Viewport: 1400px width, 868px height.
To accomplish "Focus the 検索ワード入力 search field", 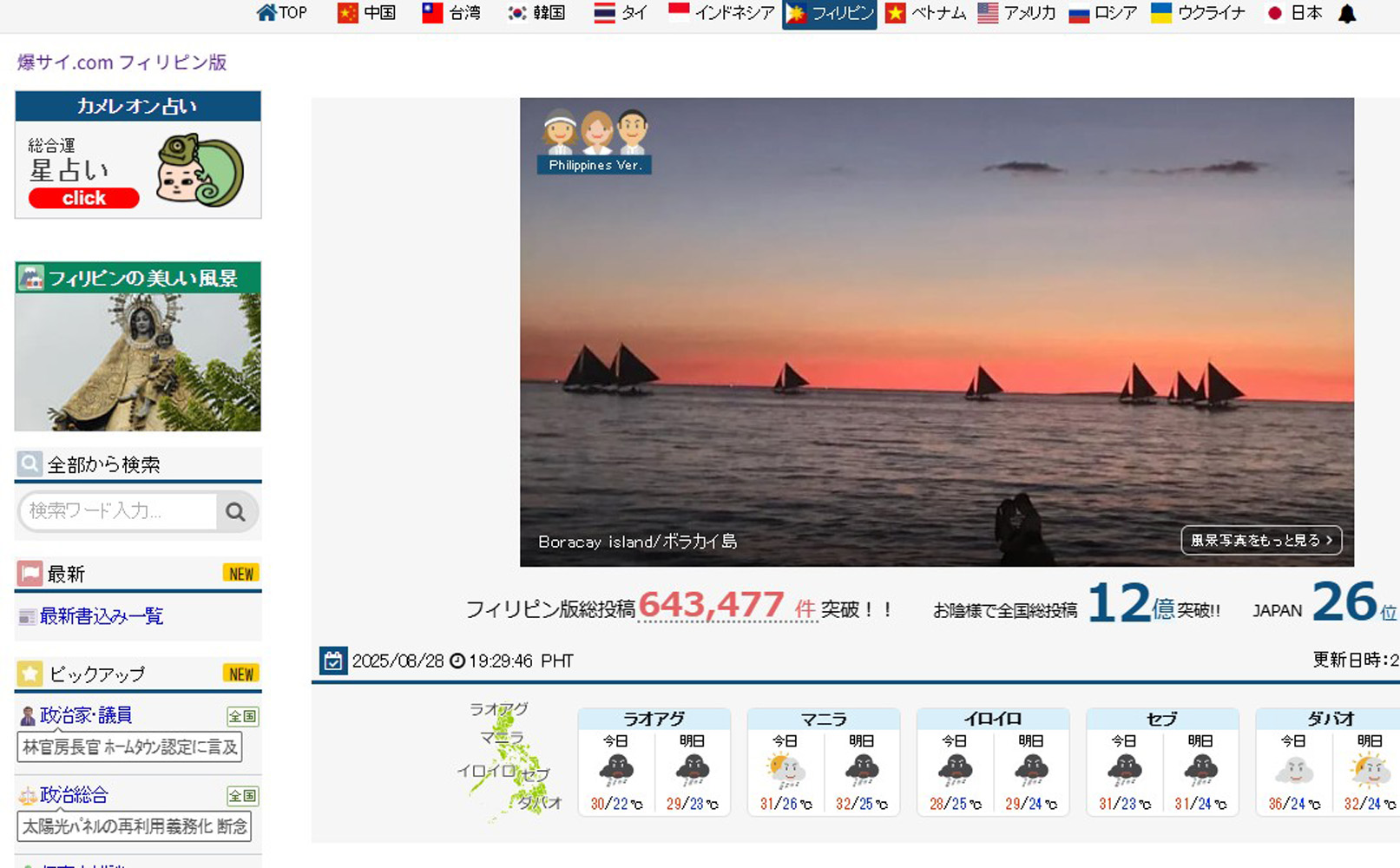I will point(117,511).
